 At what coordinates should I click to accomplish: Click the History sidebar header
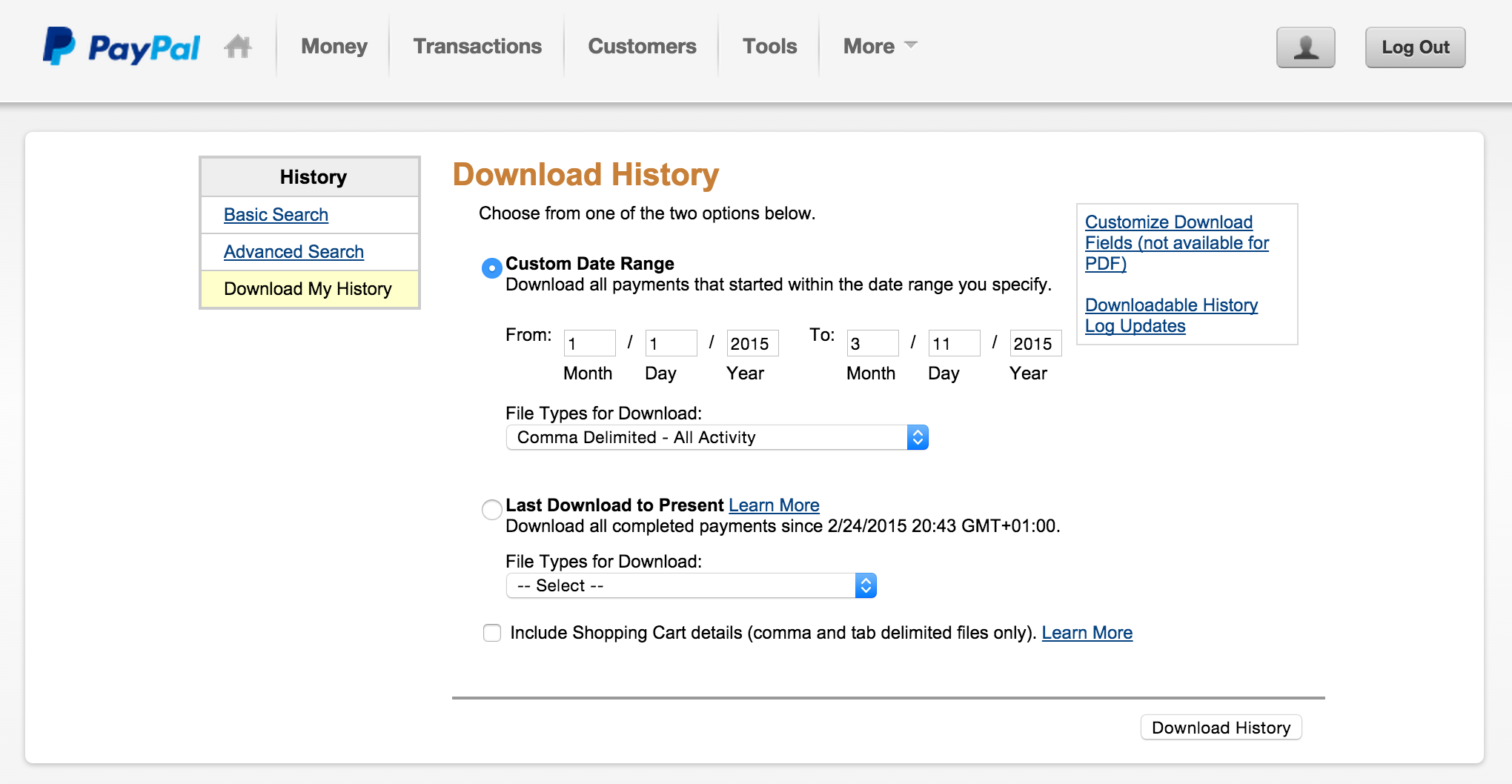pyautogui.click(x=310, y=177)
